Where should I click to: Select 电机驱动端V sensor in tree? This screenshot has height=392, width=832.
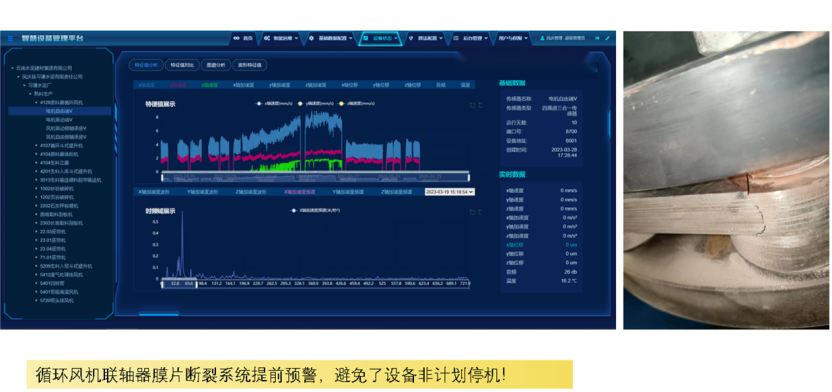pyautogui.click(x=59, y=120)
